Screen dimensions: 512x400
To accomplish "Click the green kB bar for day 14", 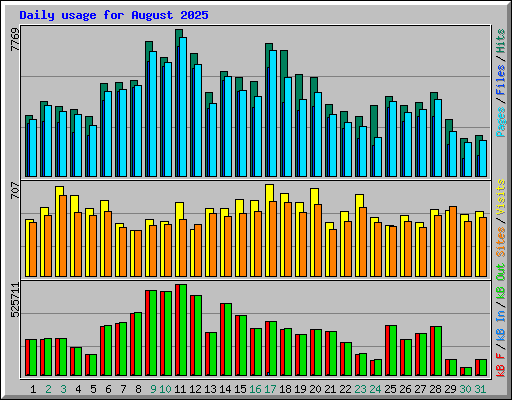I will point(228,340).
